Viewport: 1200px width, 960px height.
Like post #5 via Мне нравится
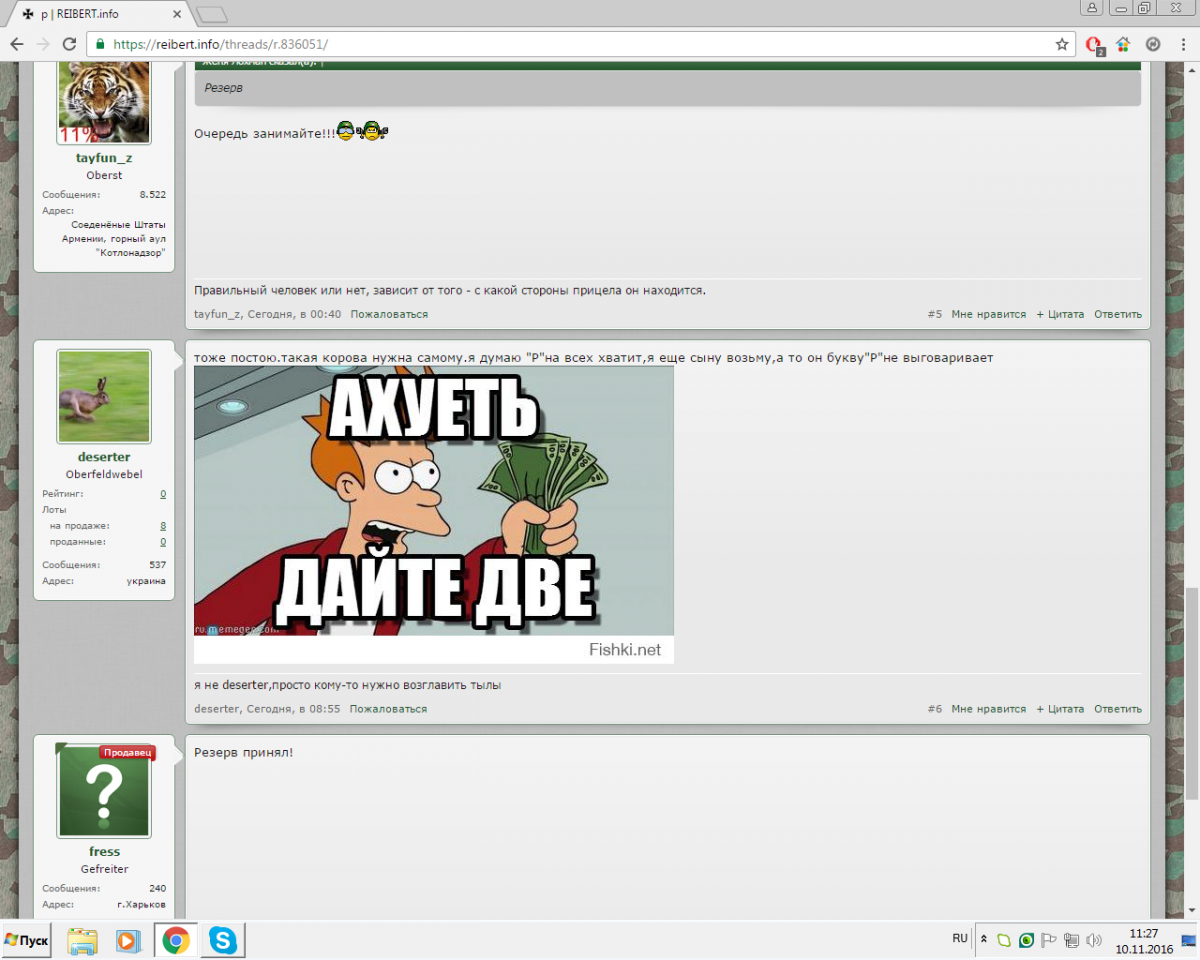coord(988,314)
